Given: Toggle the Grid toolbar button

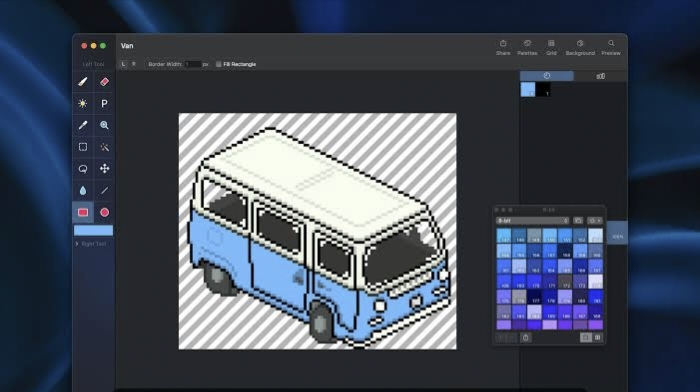Looking at the screenshot, I should click(x=551, y=47).
